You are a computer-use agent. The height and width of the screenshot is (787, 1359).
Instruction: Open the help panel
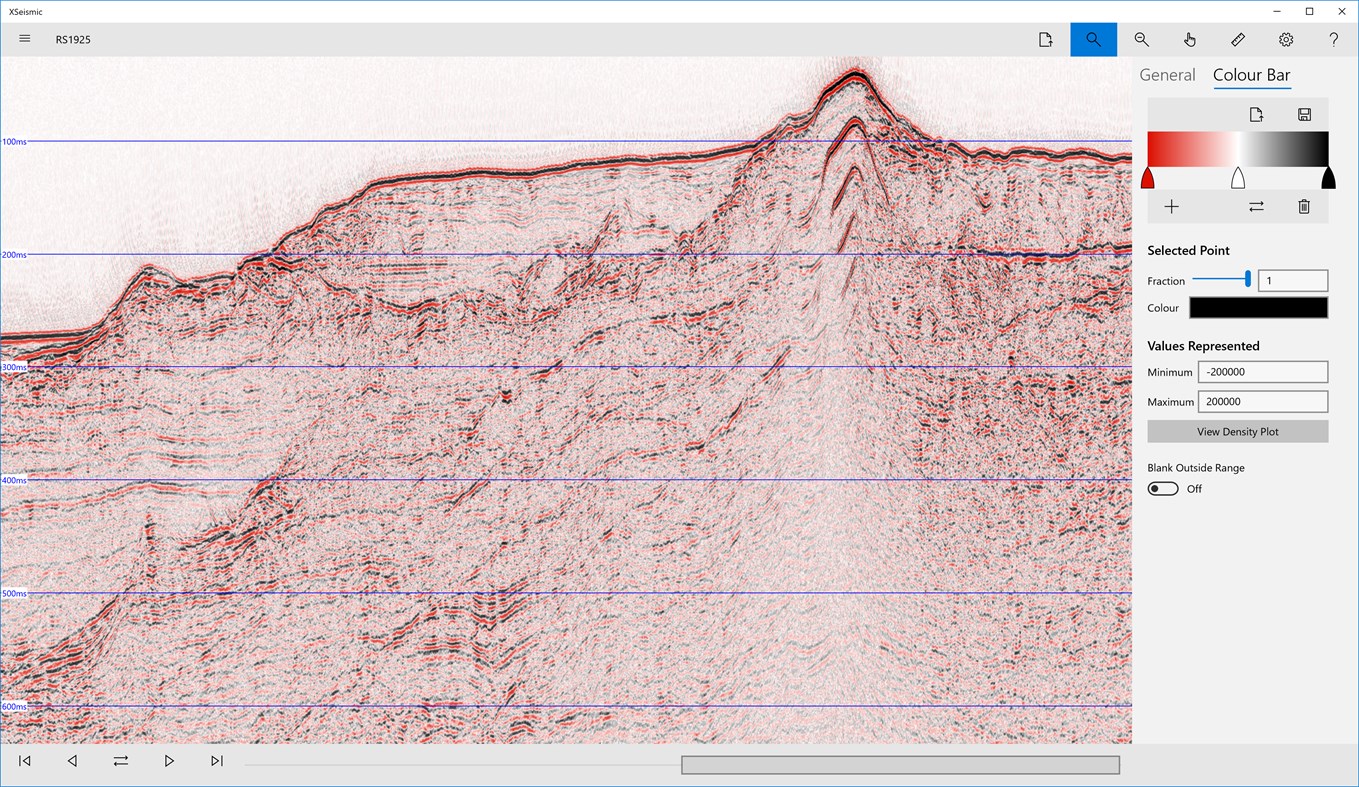click(x=1333, y=39)
